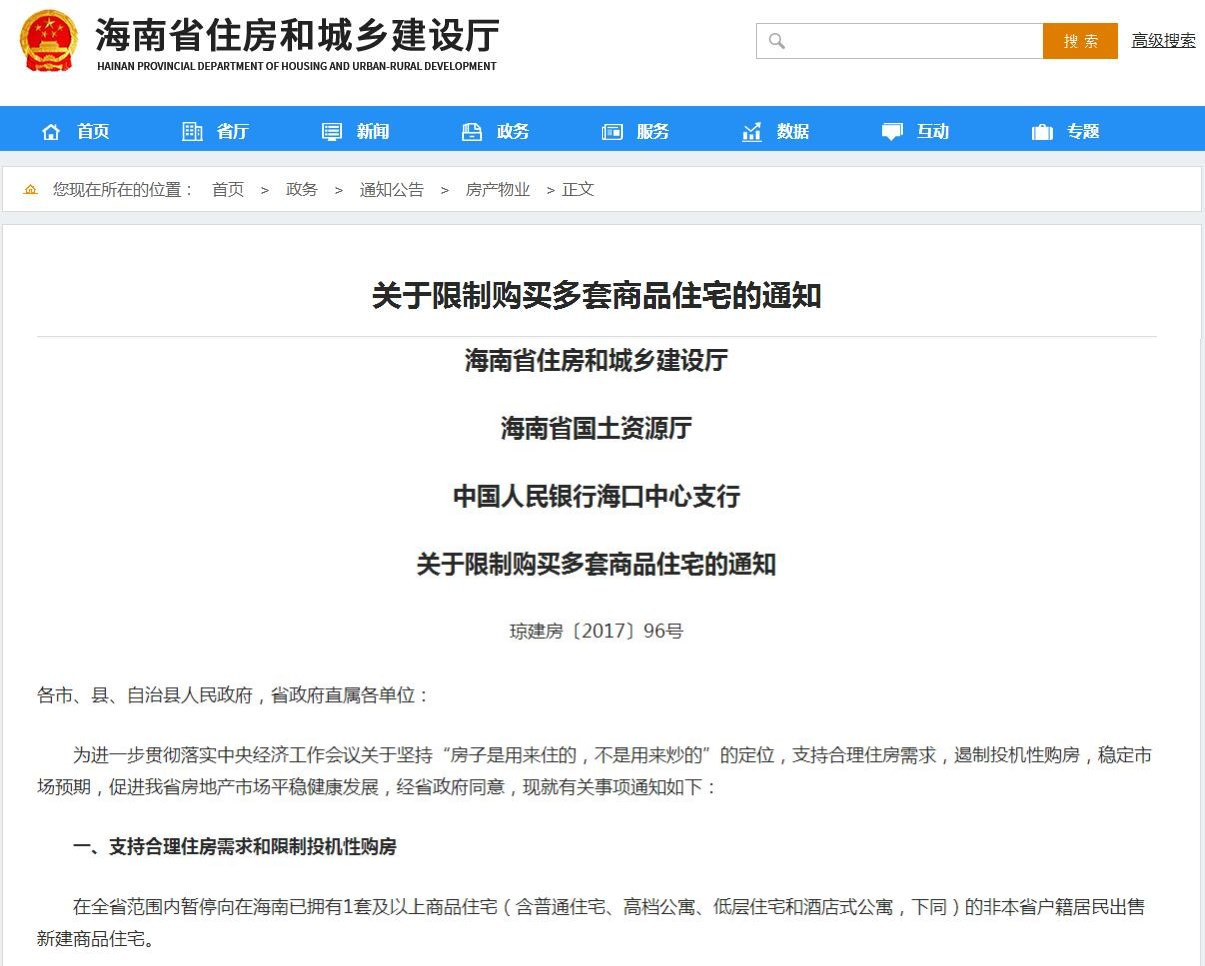Click the speech bubble icon beside 互动
The height and width of the screenshot is (966, 1205).
tap(892, 132)
